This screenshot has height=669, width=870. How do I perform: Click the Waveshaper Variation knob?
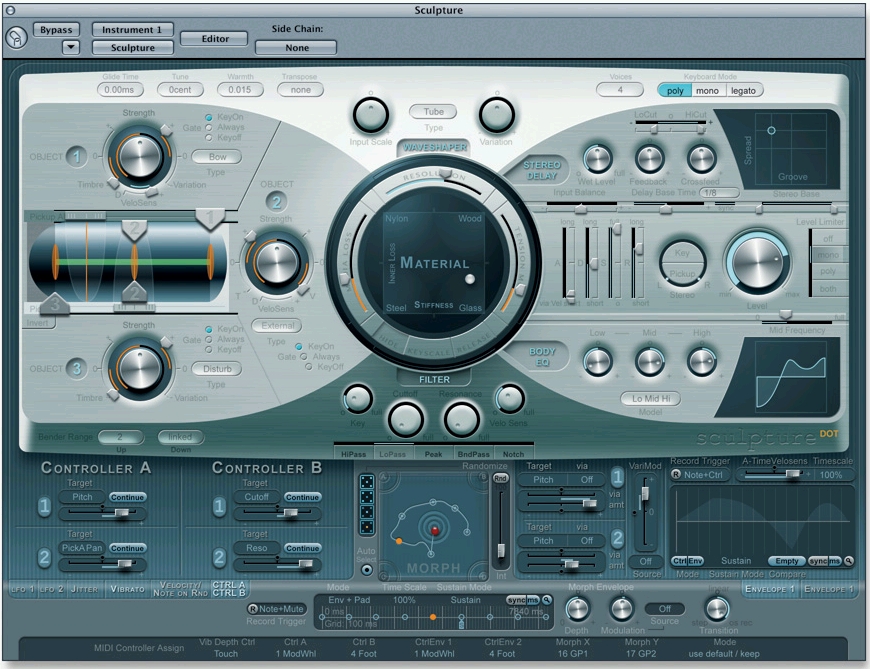coord(496,115)
